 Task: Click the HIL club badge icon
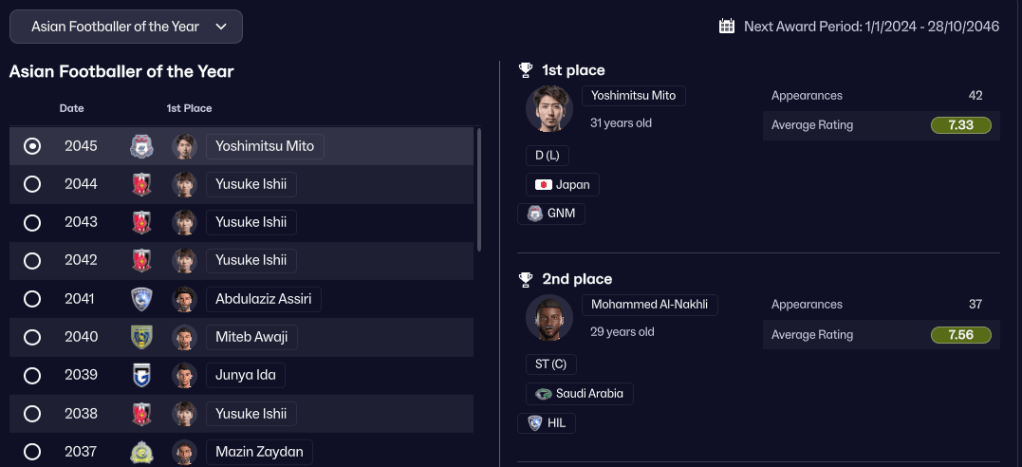pyautogui.click(x=535, y=423)
